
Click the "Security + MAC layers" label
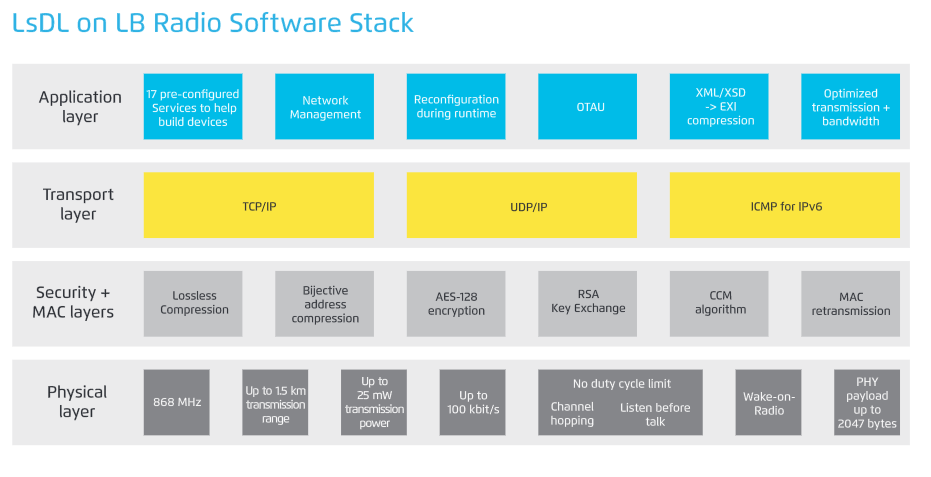pyautogui.click(x=73, y=302)
